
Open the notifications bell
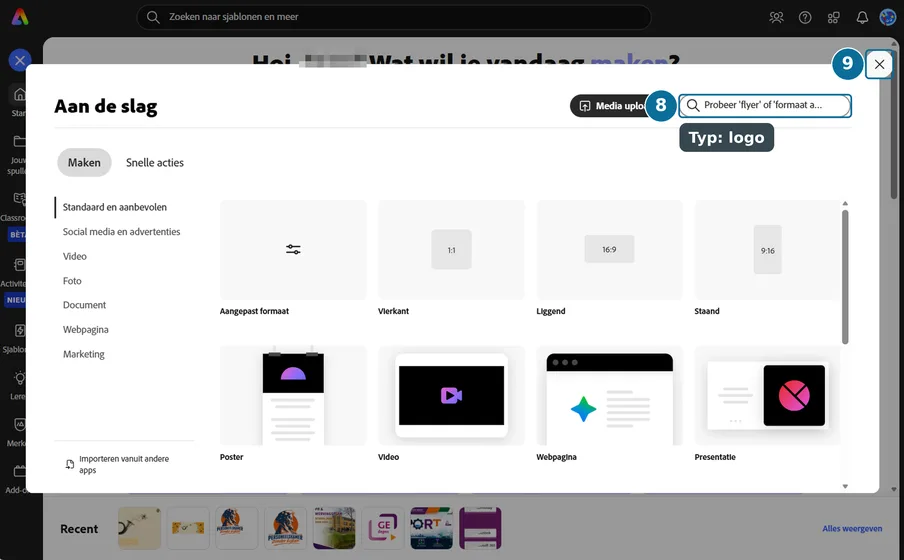(x=861, y=17)
